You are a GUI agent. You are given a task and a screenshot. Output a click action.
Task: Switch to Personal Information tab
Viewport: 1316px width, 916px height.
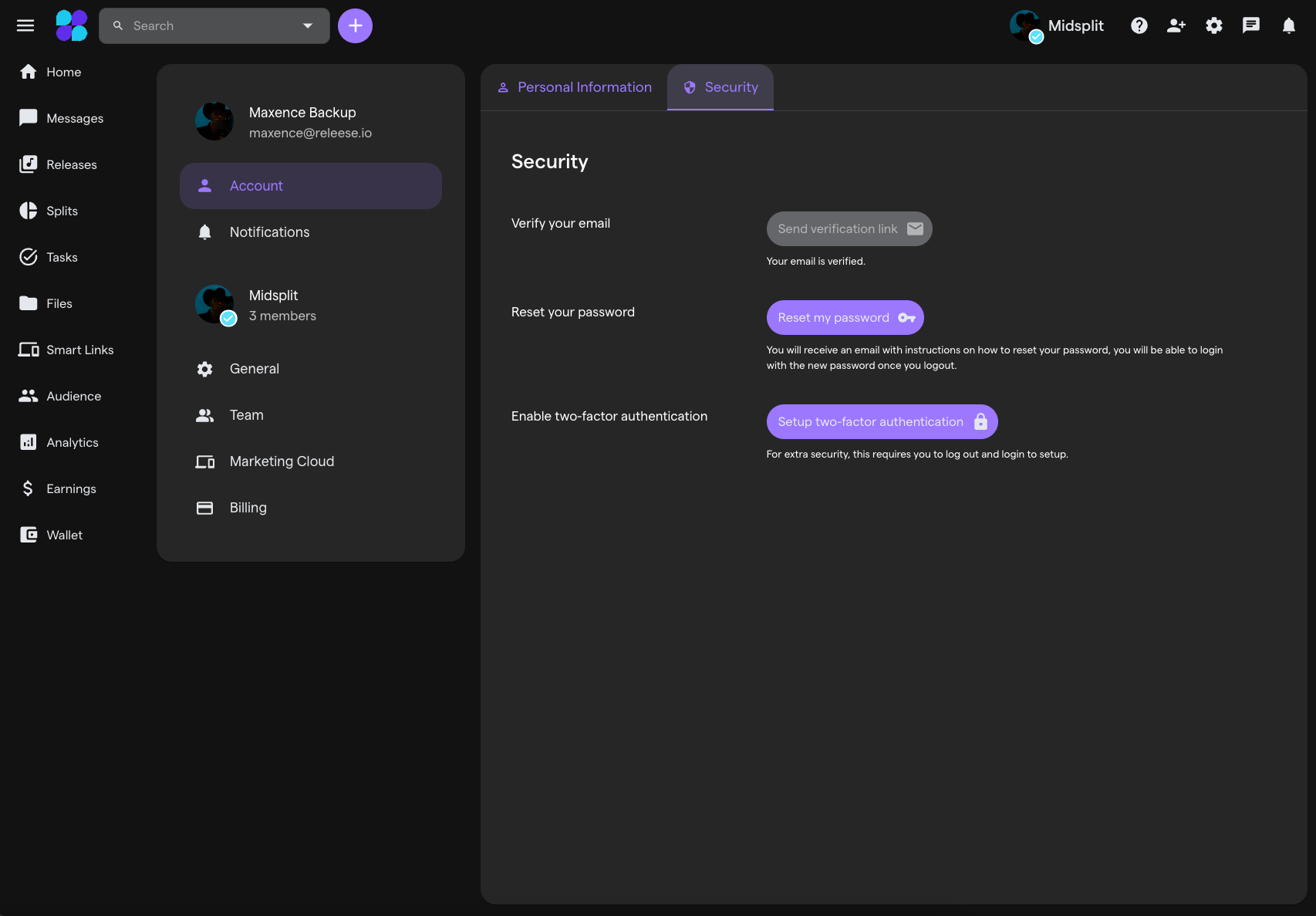point(575,87)
